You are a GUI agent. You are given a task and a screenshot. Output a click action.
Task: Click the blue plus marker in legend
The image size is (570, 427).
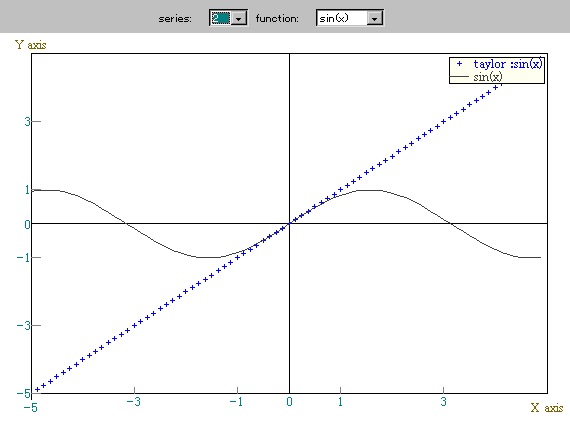(459, 64)
